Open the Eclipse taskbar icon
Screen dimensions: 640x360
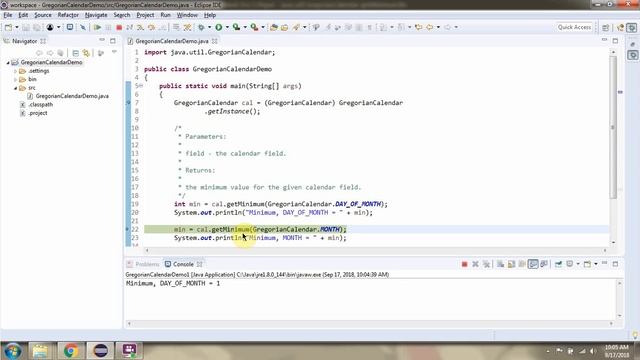point(100,351)
